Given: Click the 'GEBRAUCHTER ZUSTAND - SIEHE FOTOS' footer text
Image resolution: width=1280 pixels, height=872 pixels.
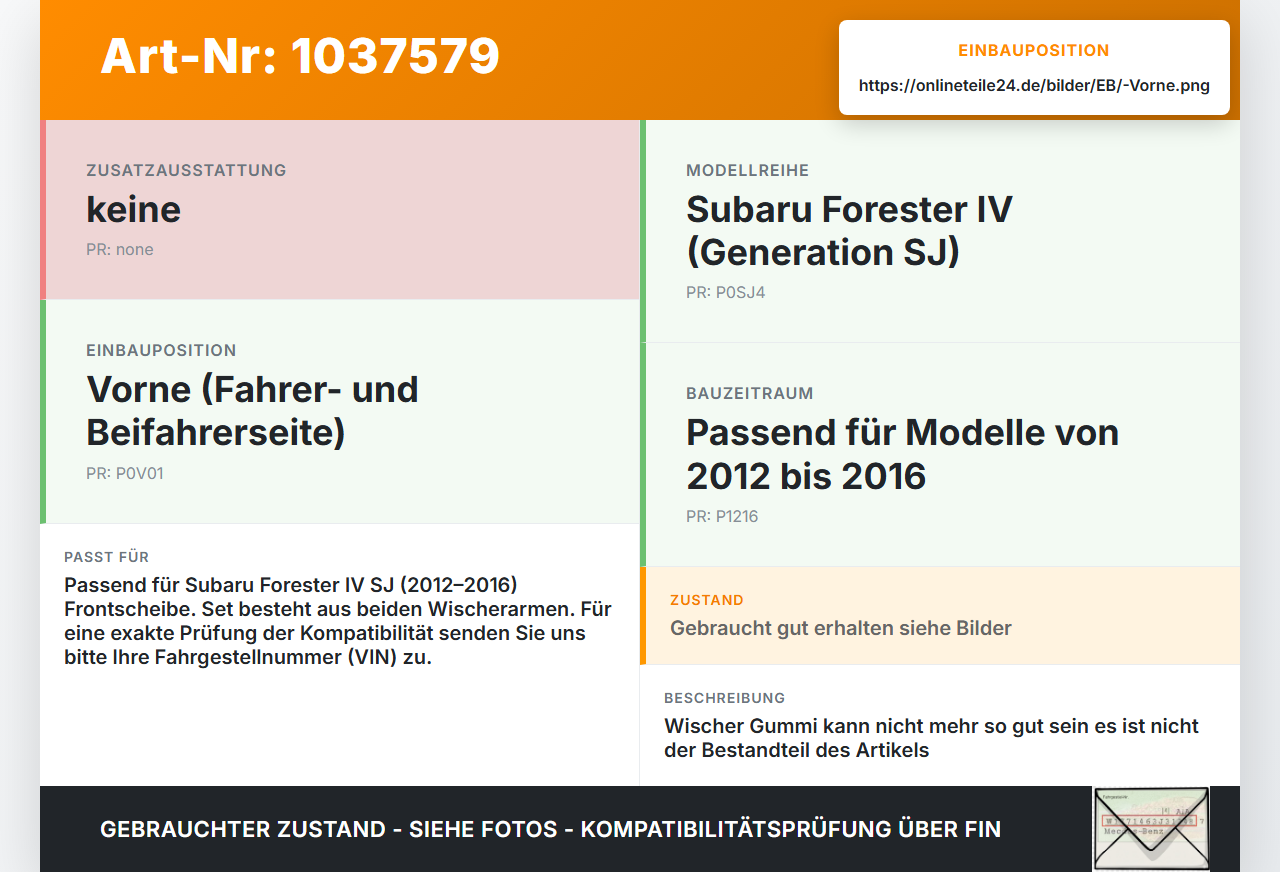Looking at the screenshot, I should coord(550,829).
